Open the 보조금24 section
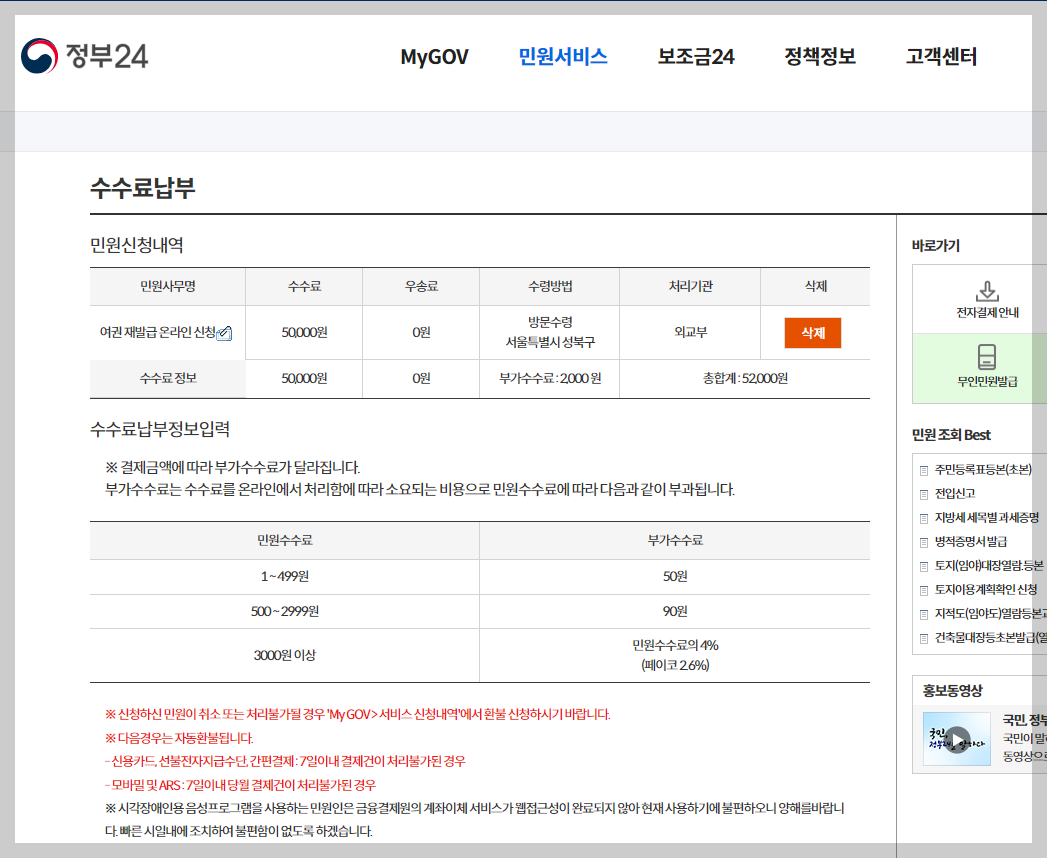This screenshot has height=858, width=1047. (699, 57)
